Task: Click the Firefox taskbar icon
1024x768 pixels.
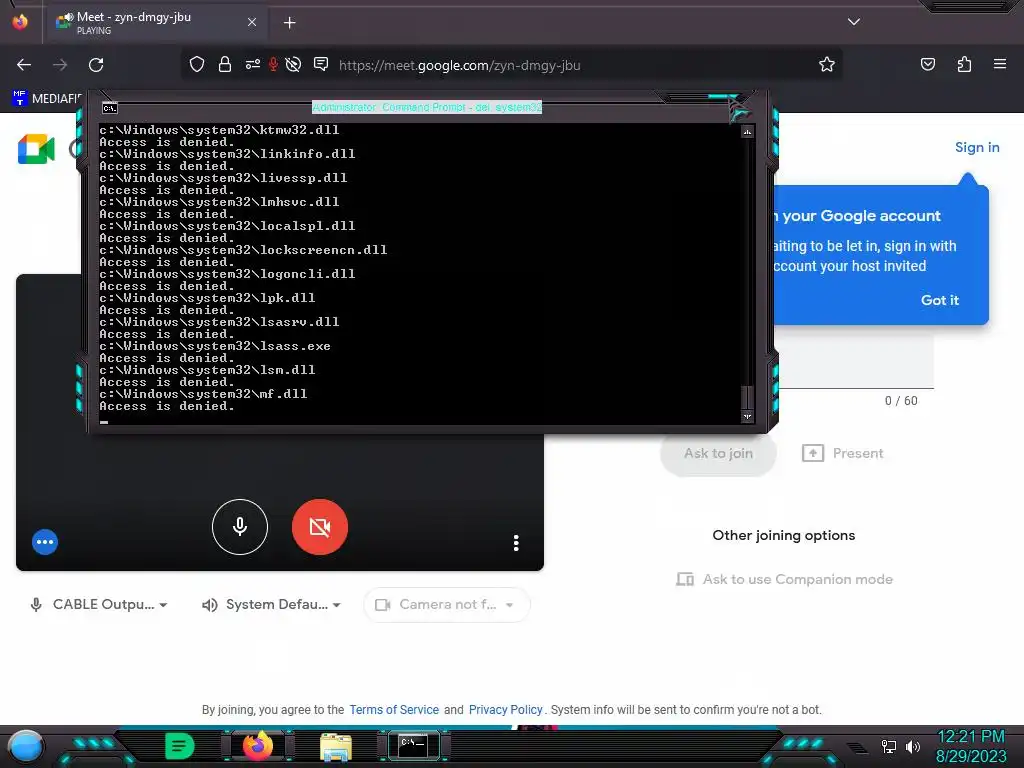Action: pyautogui.click(x=257, y=746)
